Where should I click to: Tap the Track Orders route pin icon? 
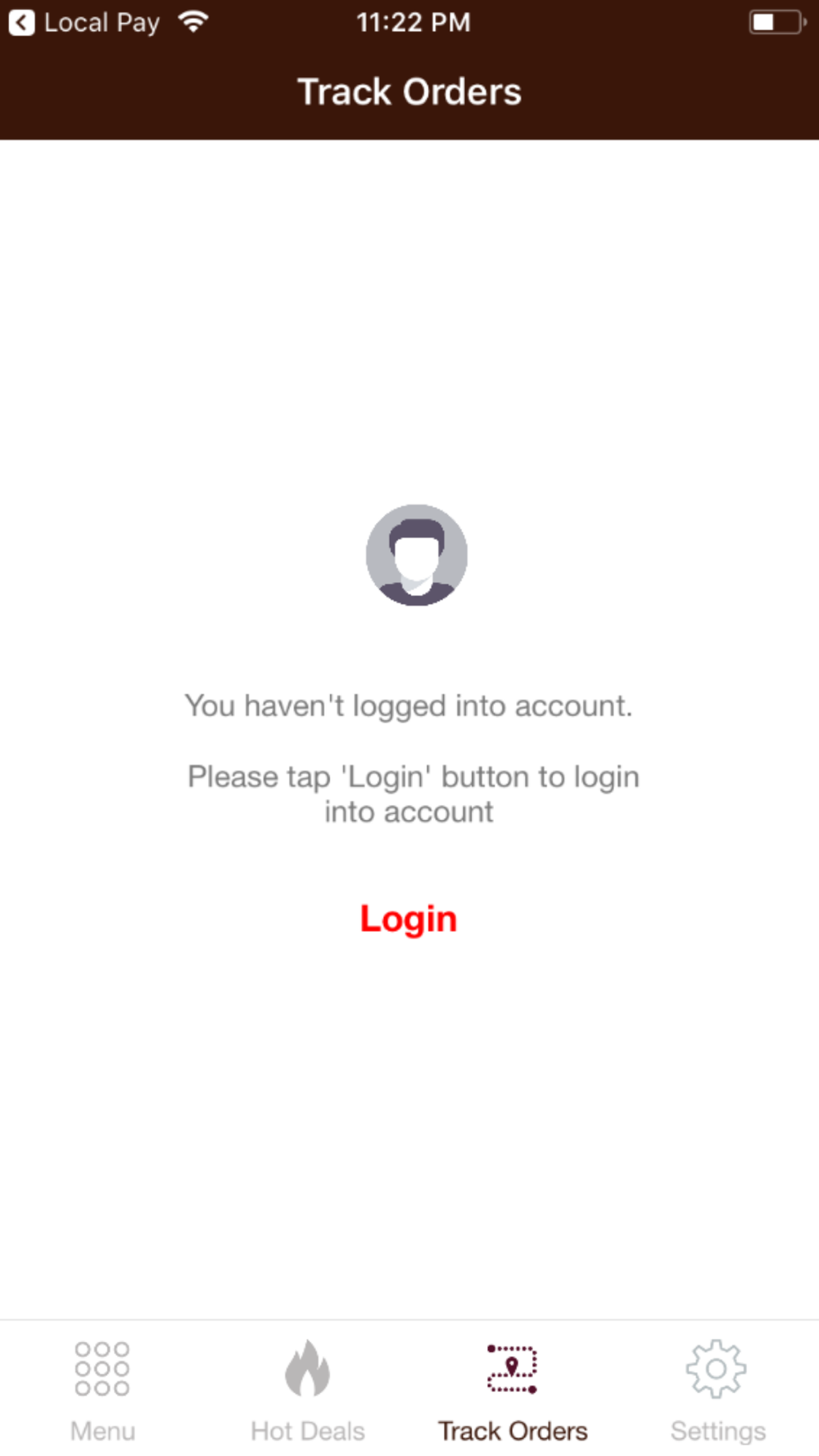click(513, 1368)
